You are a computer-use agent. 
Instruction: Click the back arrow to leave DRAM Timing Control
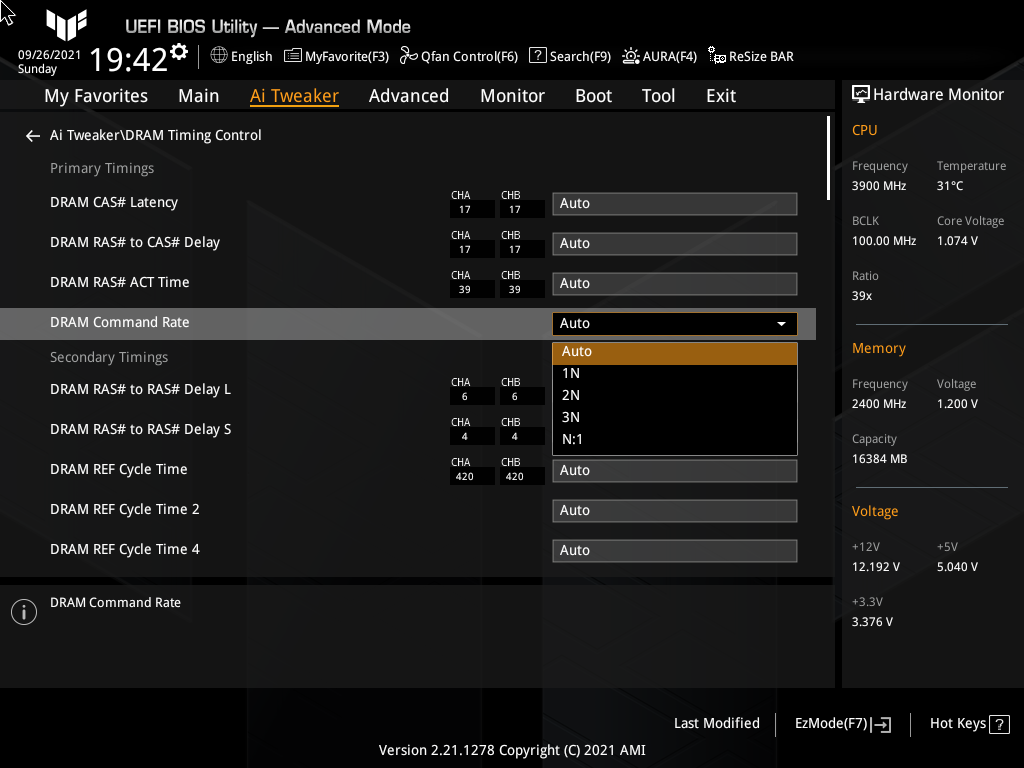click(x=32, y=135)
